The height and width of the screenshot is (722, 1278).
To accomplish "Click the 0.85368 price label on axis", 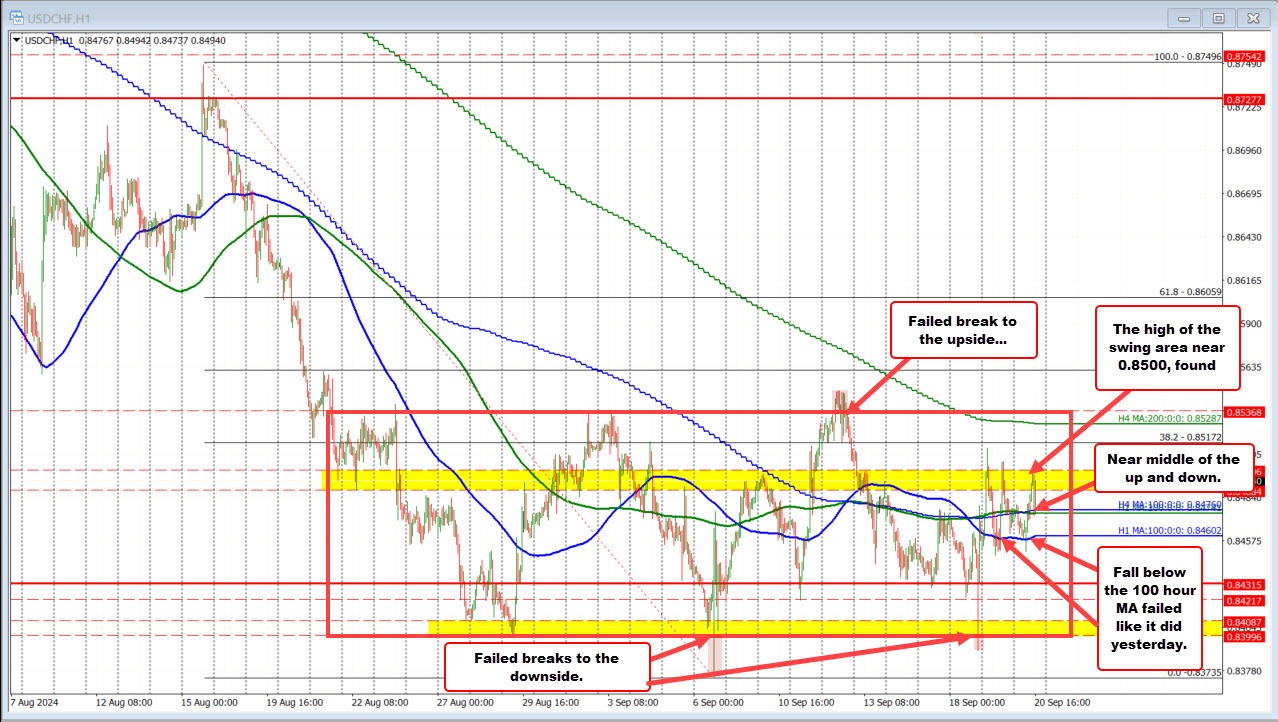I will click(x=1244, y=411).
